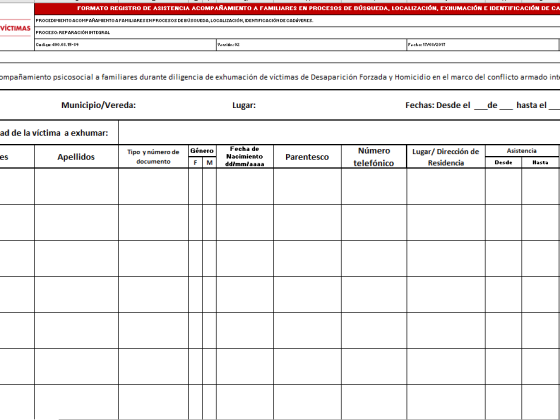
Task: Click first blank cell under Apellidos header
Action: [x=76, y=186]
